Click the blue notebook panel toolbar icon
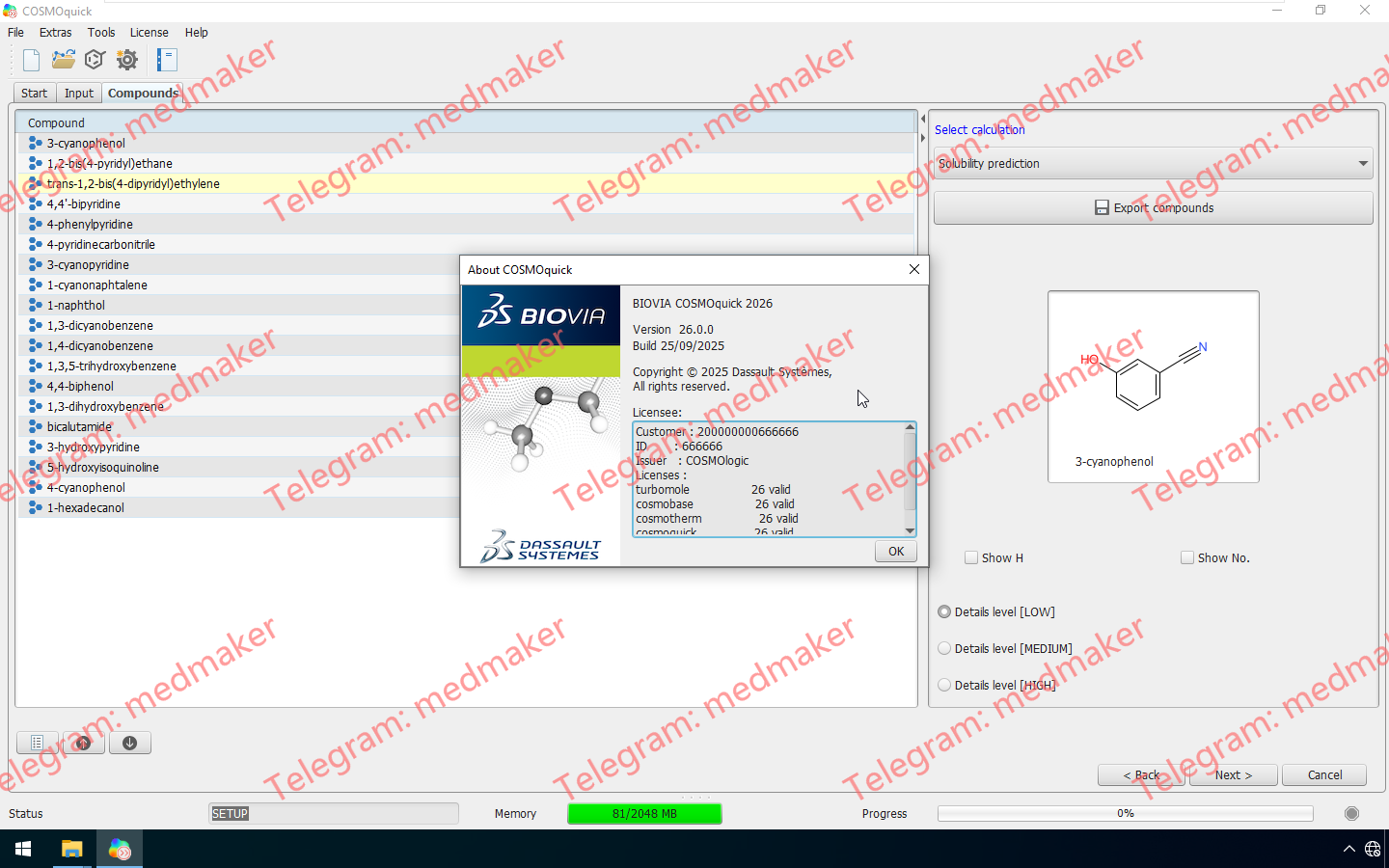1389x868 pixels. click(x=167, y=60)
